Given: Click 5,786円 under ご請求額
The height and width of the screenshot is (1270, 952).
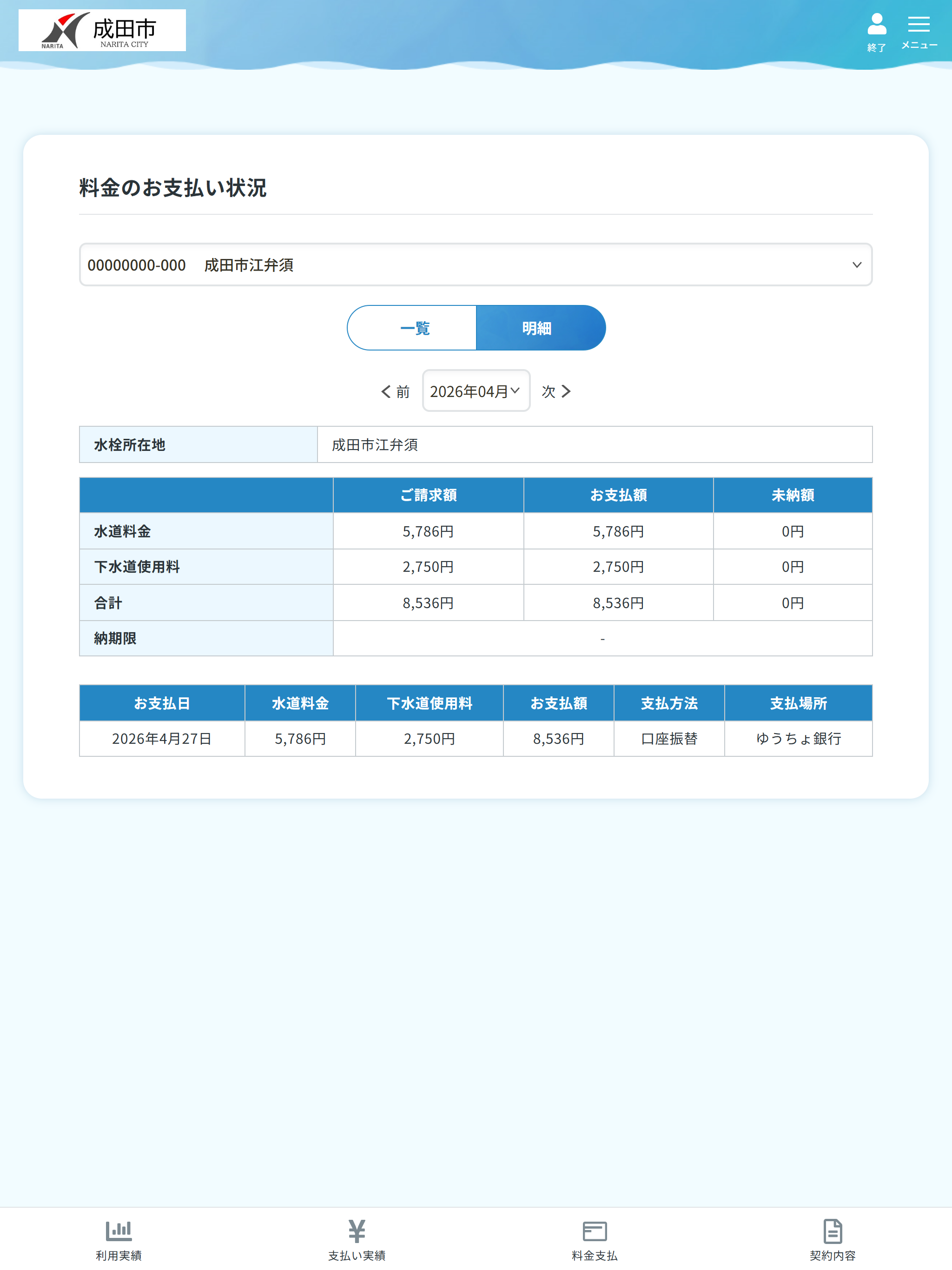Looking at the screenshot, I should tap(428, 531).
